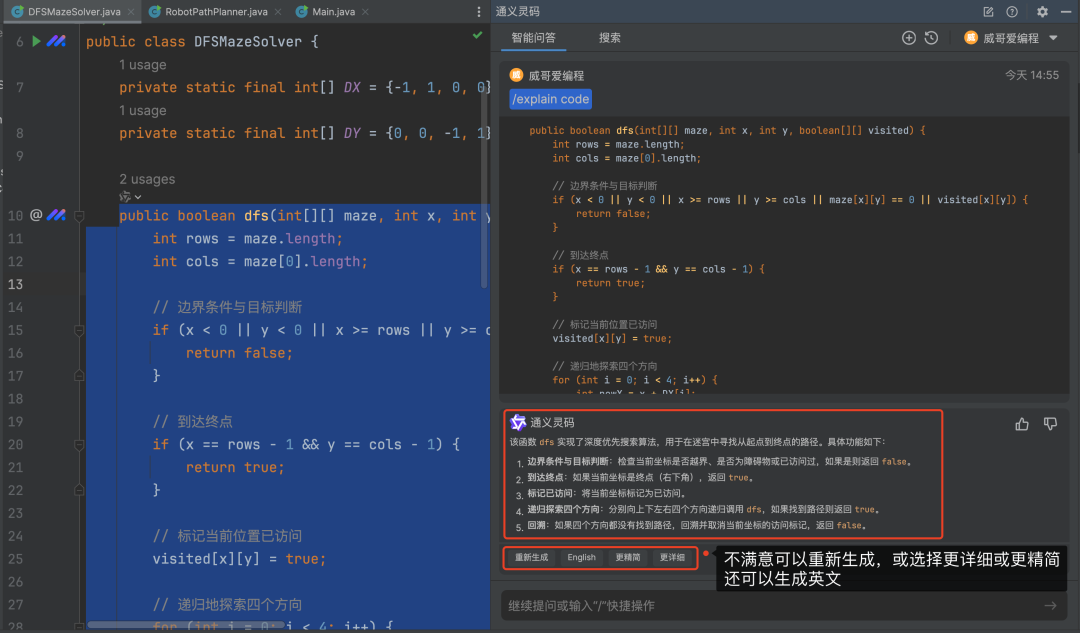
Task: Collapse the if block fold on line 20
Action: tap(79, 445)
